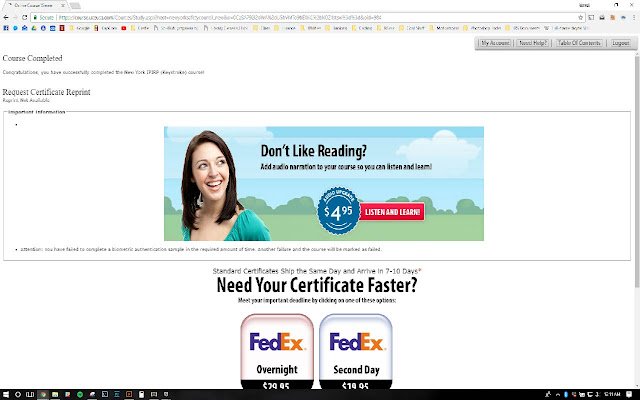Click the taskbar clock
Viewport: 640px width, 400px height.
click(x=612, y=394)
